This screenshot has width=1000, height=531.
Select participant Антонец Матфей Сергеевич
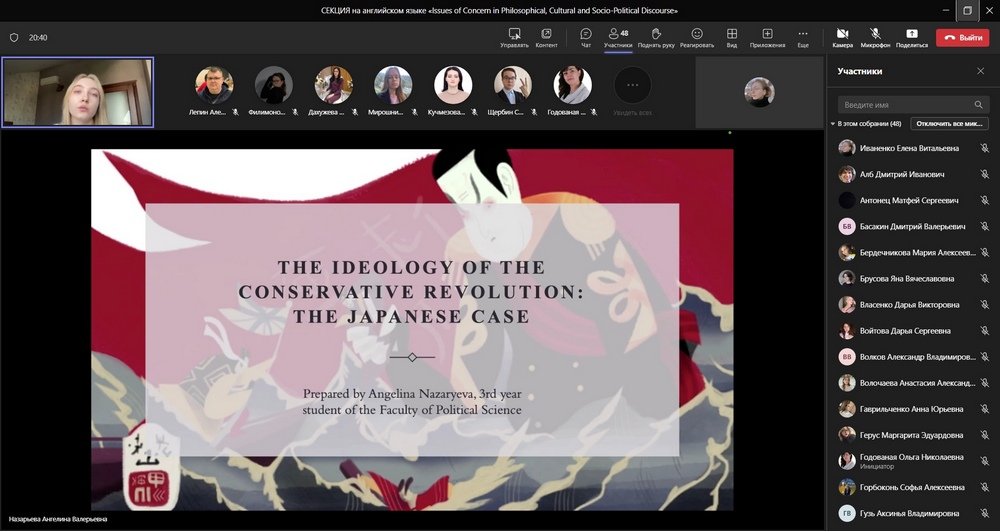(913, 200)
